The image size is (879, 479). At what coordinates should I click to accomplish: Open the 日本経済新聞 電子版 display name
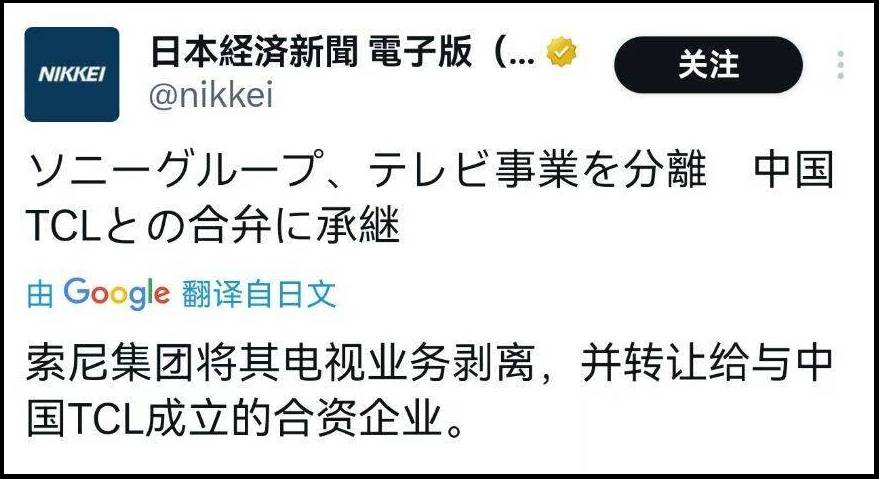tap(310, 53)
